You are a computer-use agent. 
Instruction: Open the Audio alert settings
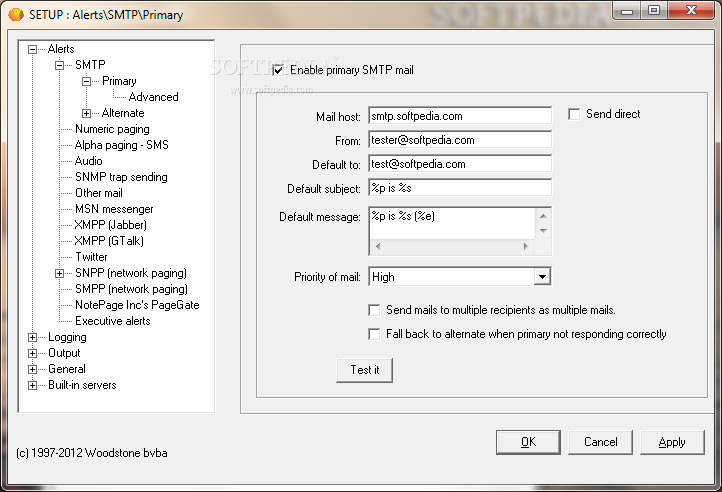[88, 161]
